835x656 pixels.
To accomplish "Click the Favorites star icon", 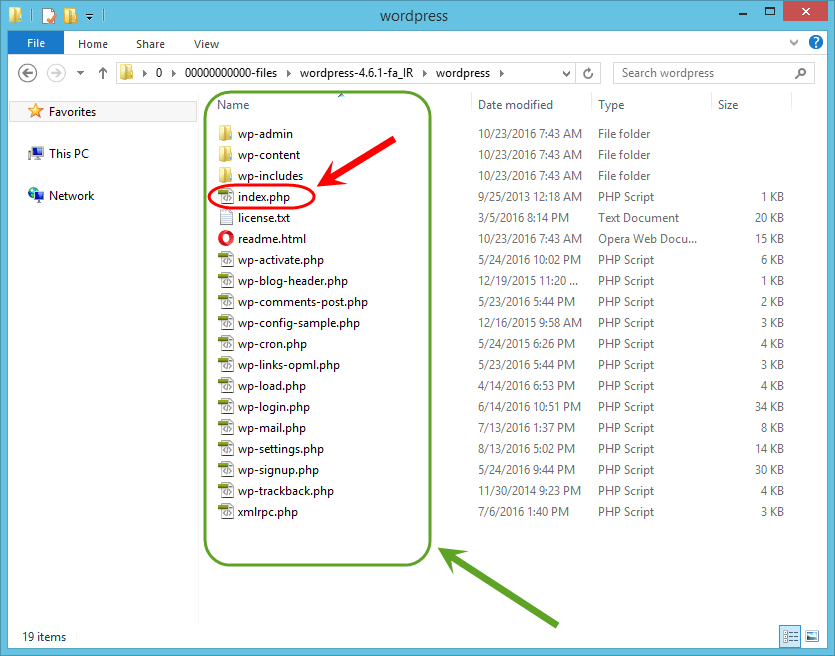I will click(x=35, y=111).
